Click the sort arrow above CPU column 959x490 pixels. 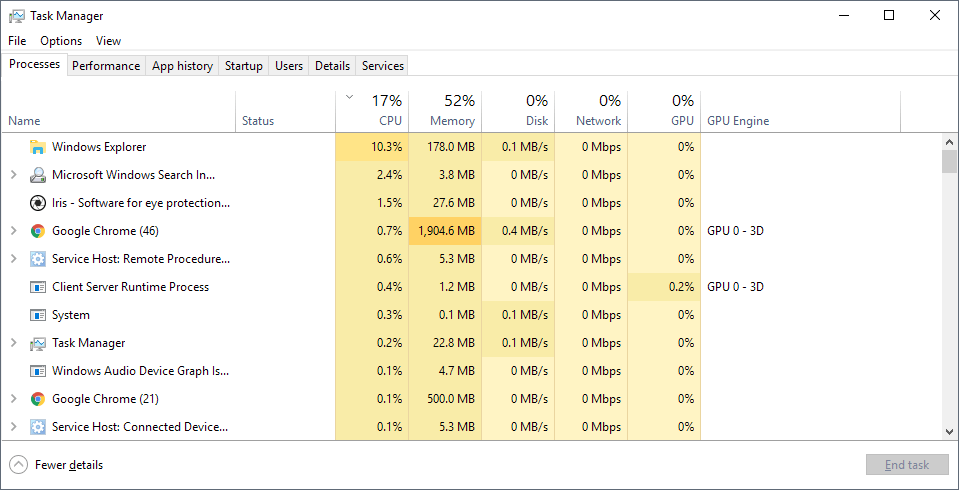click(x=350, y=97)
